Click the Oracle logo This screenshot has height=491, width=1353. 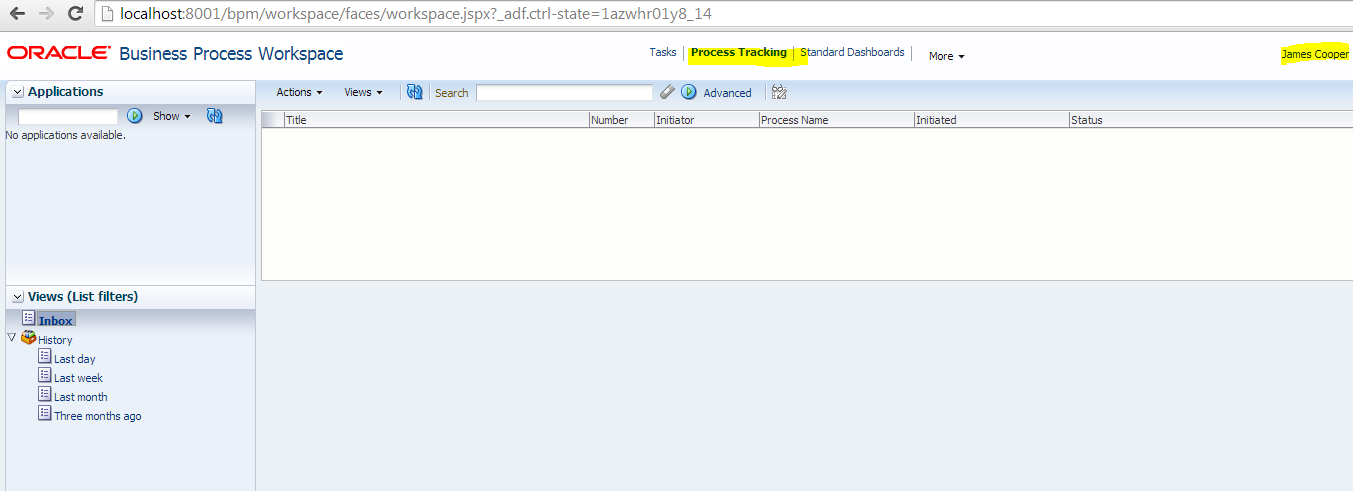58,53
